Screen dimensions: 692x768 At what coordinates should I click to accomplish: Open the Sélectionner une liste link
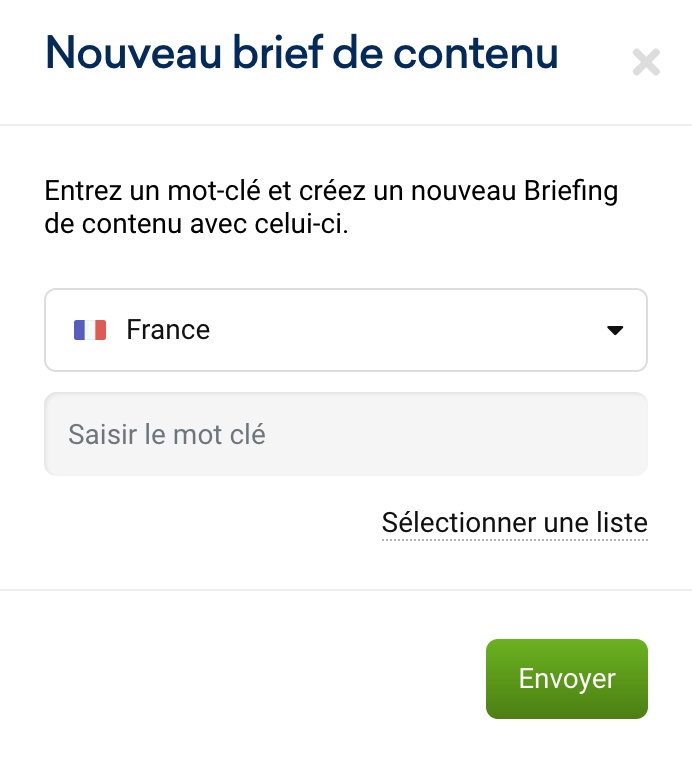pyautogui.click(x=514, y=523)
